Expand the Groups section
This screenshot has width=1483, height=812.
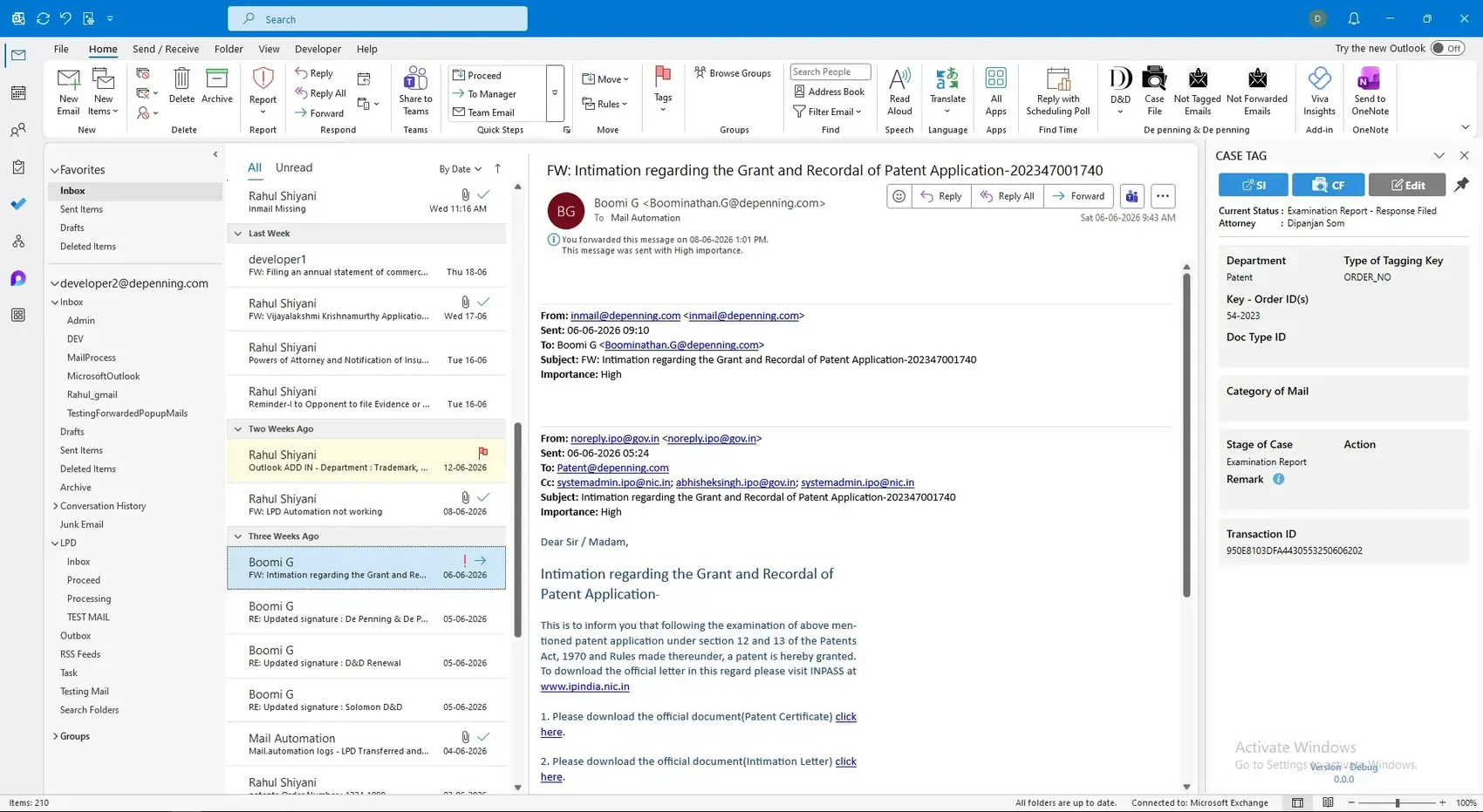pos(56,736)
